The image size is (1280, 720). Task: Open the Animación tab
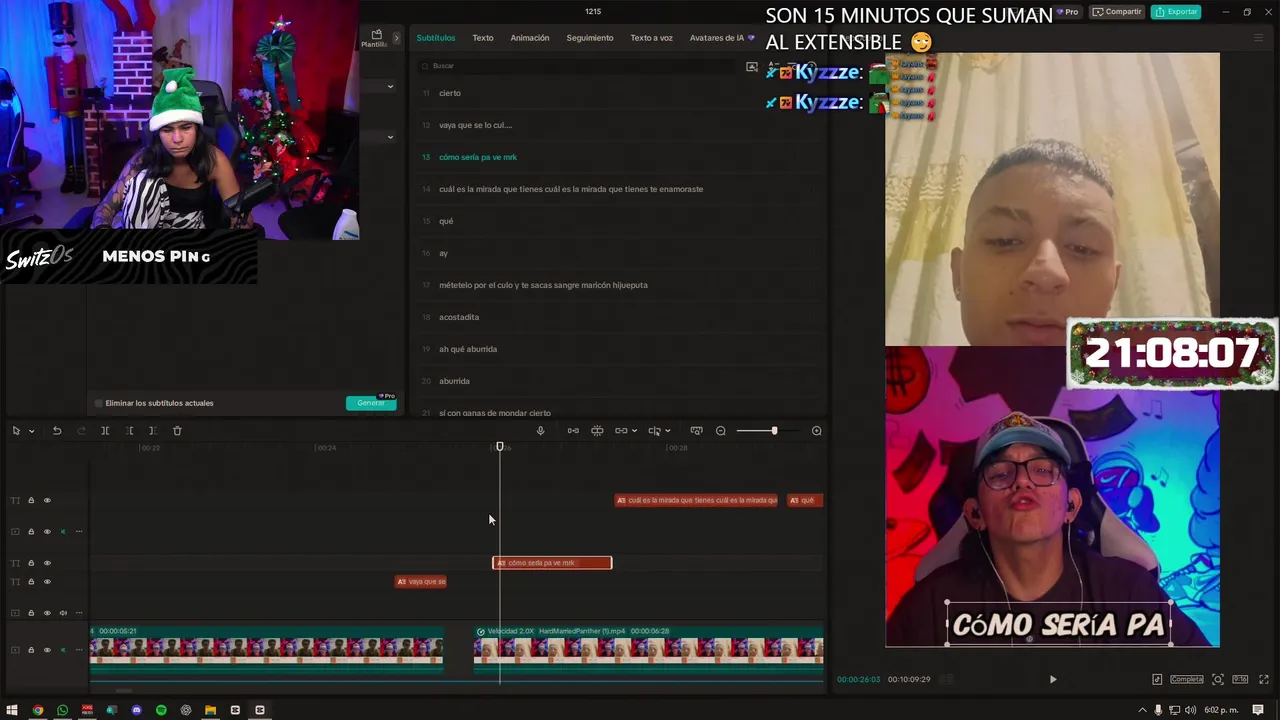point(530,38)
